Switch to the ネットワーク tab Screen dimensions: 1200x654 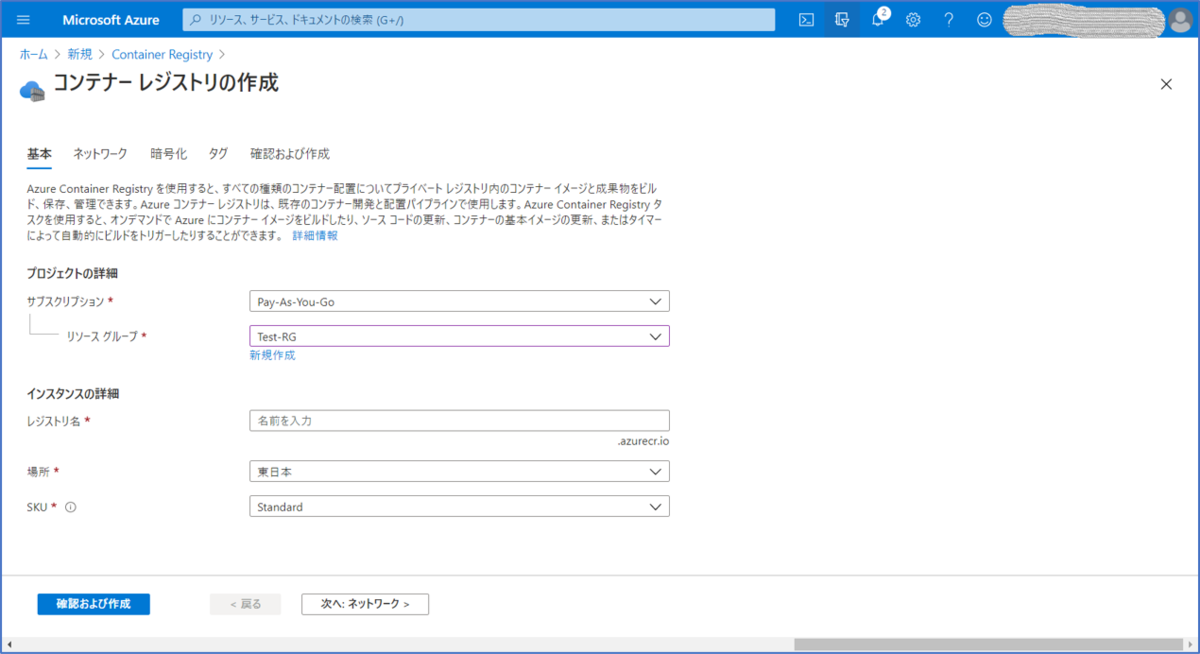pyautogui.click(x=100, y=154)
